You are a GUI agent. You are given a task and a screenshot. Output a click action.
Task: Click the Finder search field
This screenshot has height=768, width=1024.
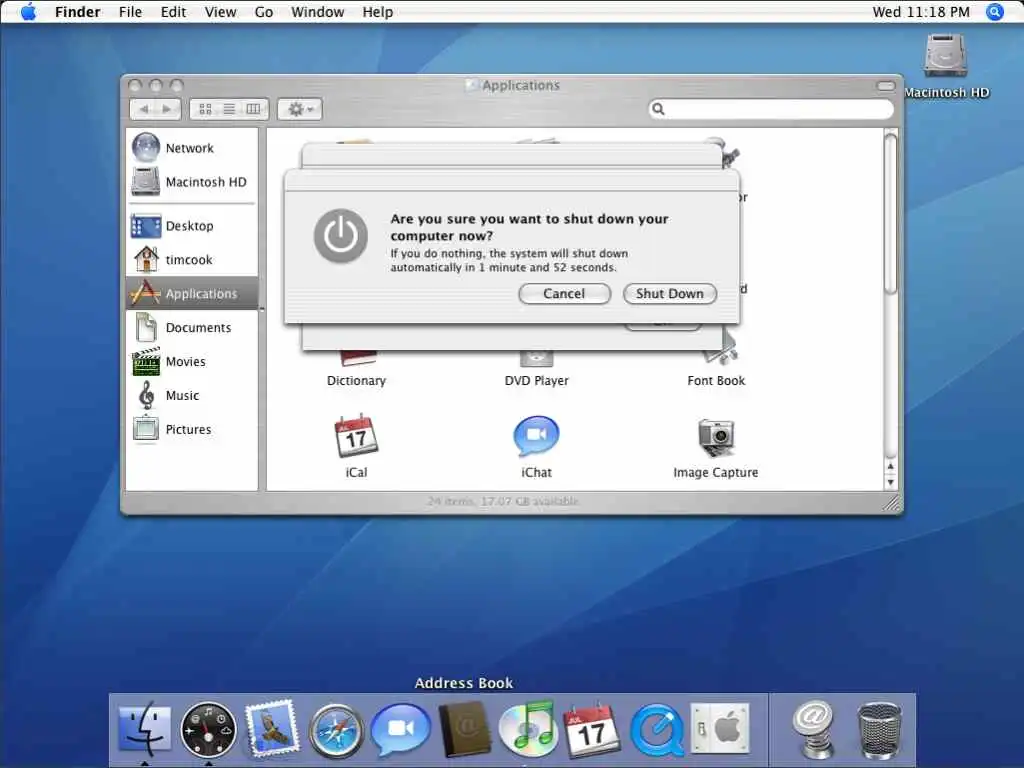tap(771, 109)
